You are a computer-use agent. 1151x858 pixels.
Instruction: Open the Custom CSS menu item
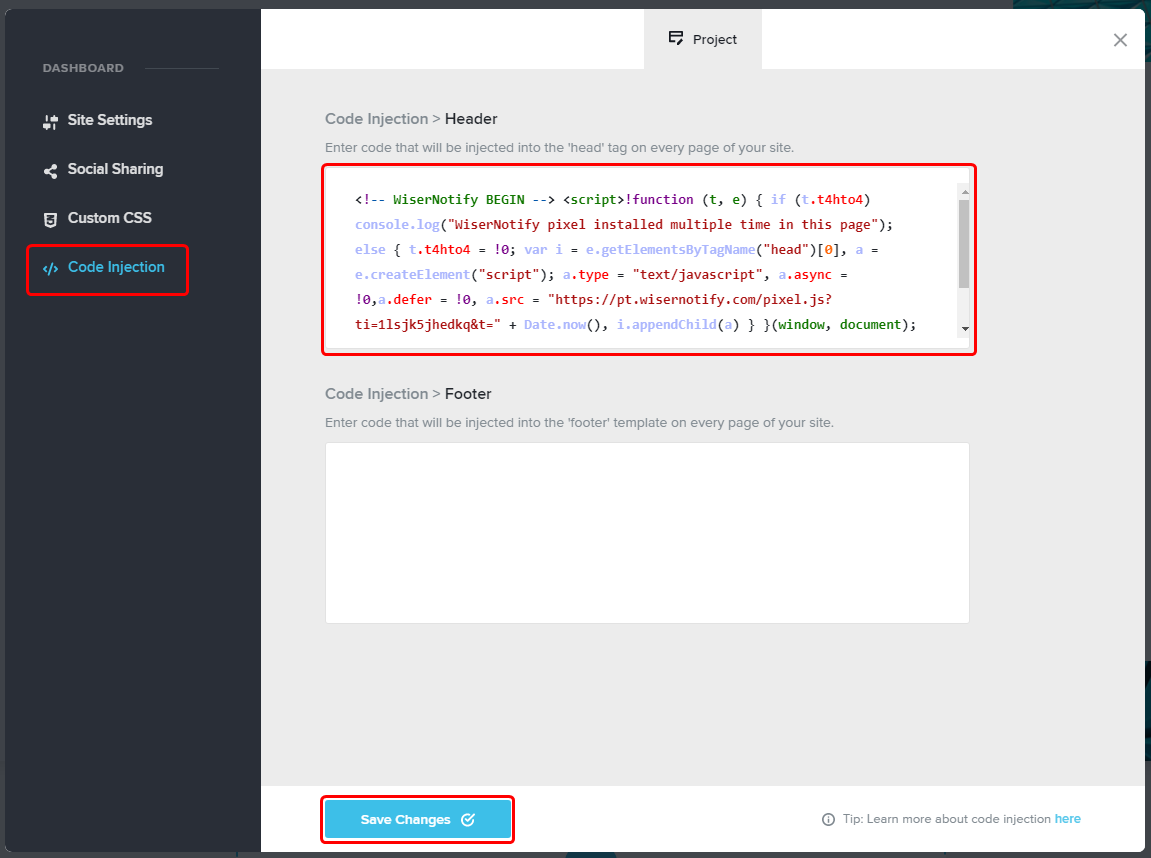(109, 218)
